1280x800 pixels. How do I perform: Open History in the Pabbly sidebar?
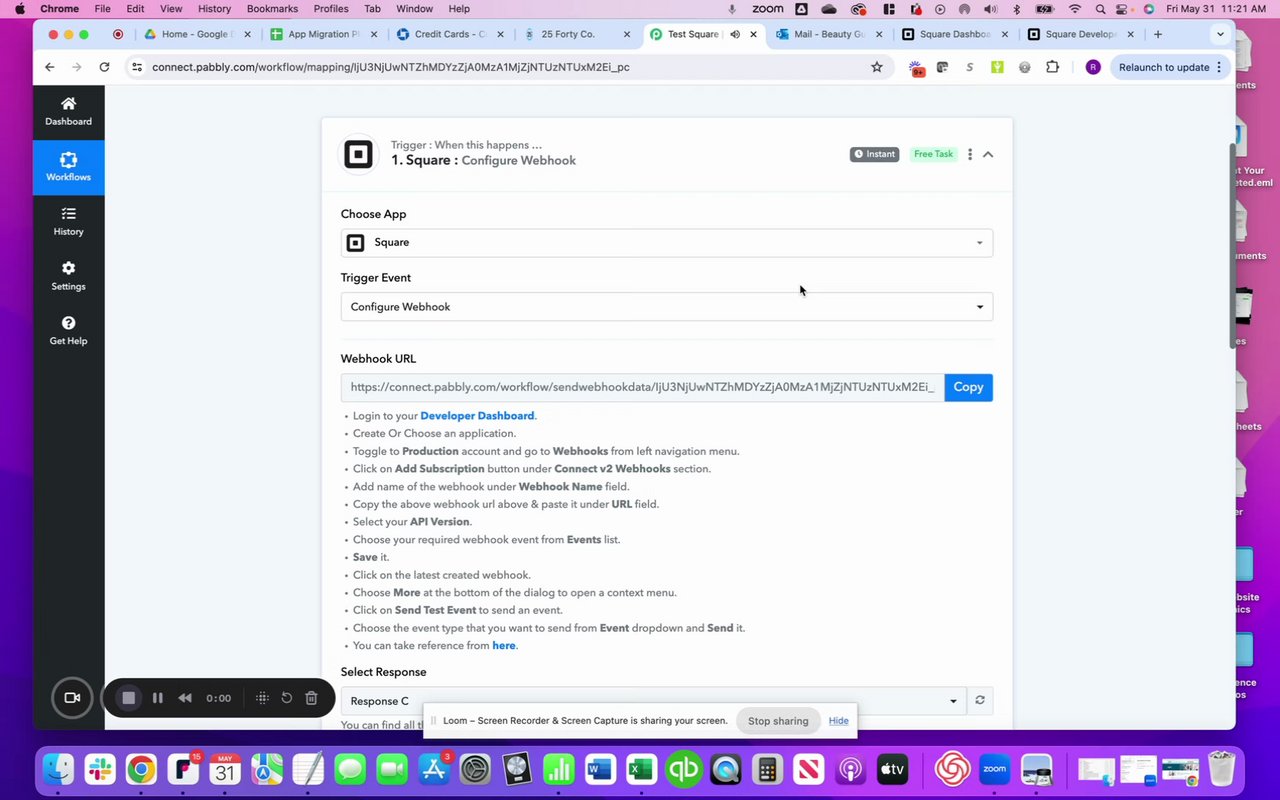(68, 221)
